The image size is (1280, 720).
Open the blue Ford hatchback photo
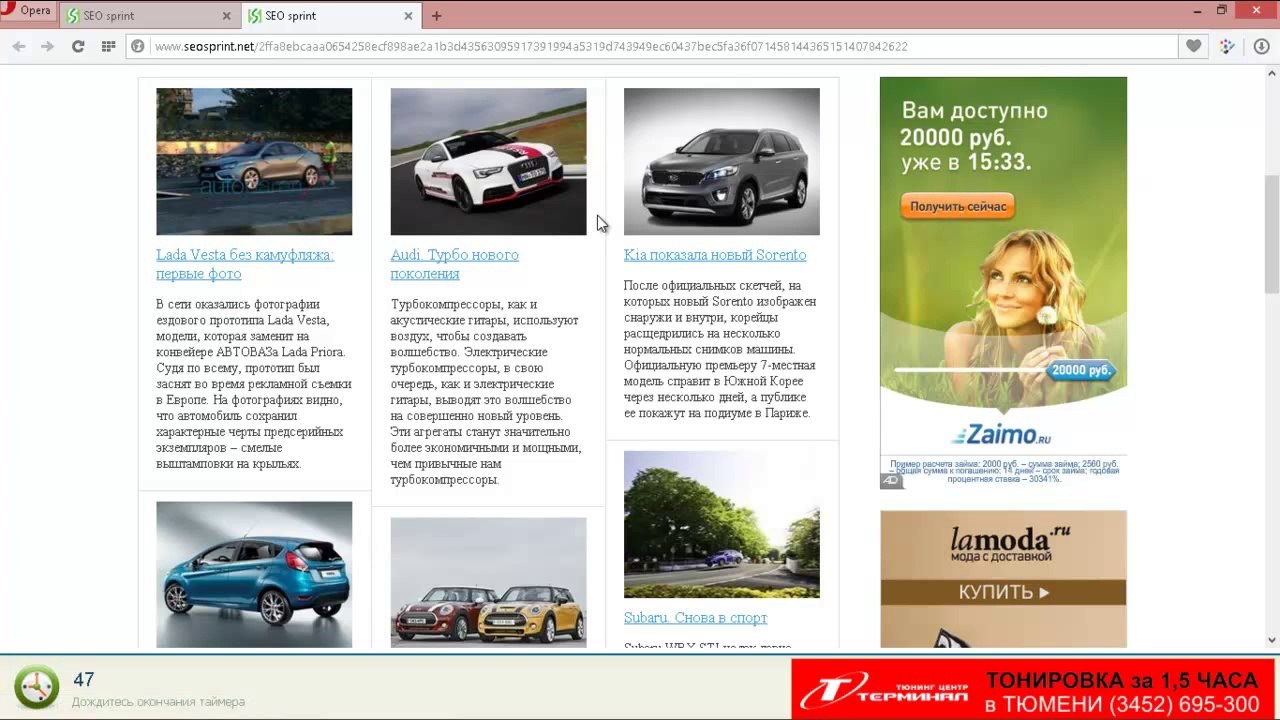[x=254, y=574]
